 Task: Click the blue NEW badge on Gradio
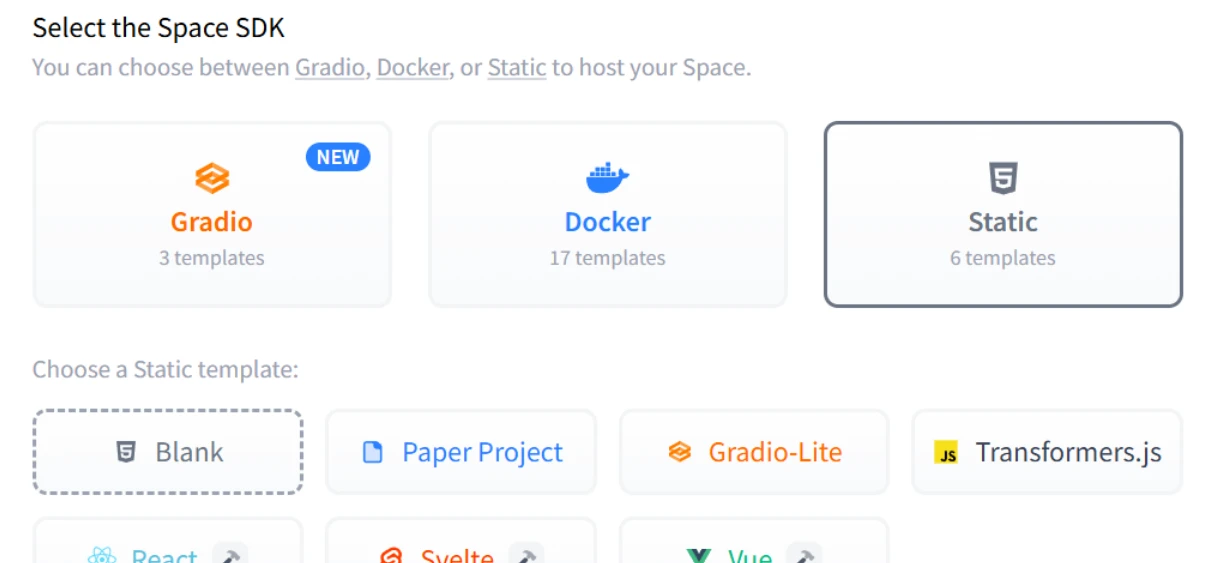click(x=338, y=157)
